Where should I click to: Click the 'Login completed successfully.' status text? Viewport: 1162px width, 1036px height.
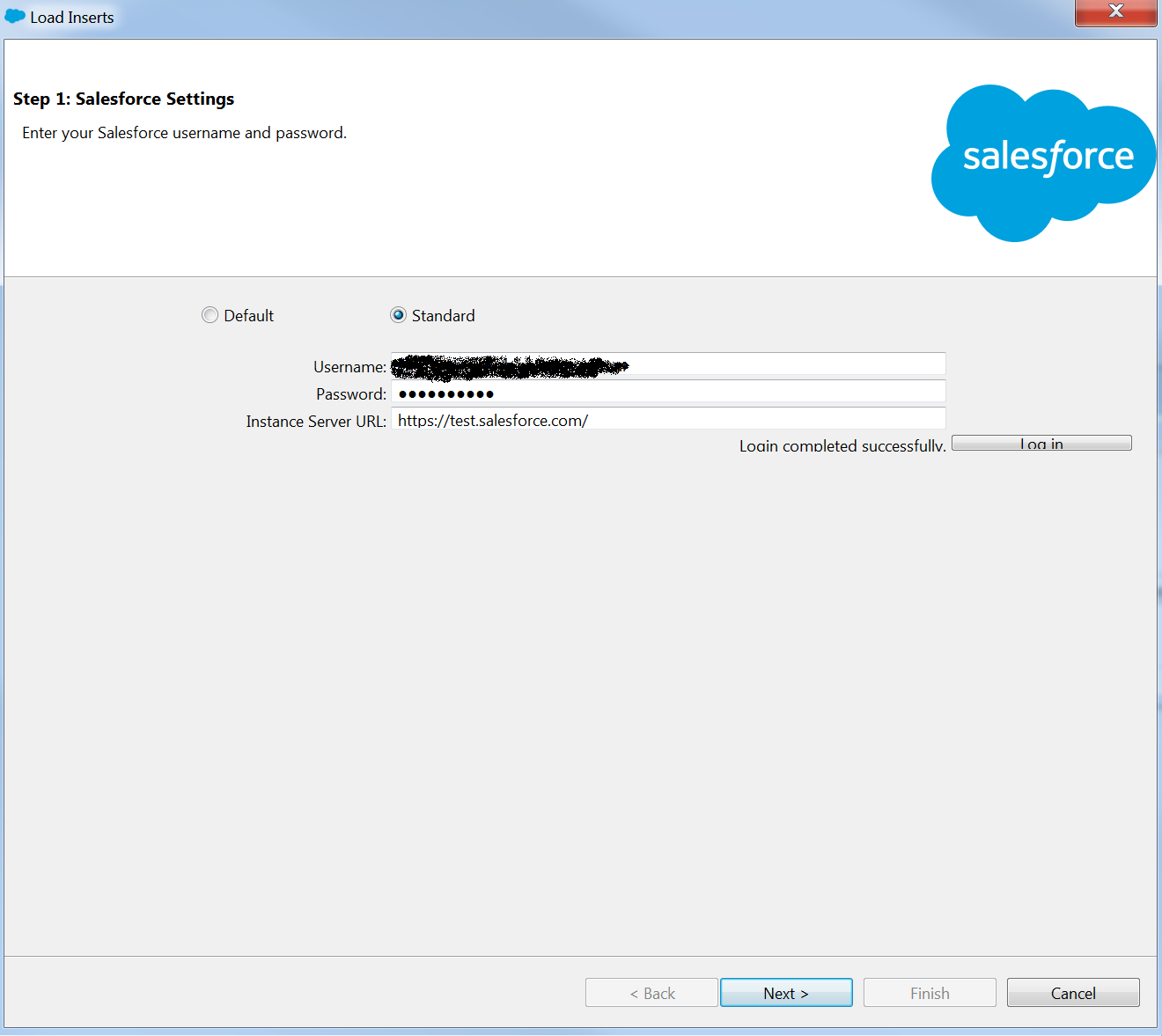(842, 445)
